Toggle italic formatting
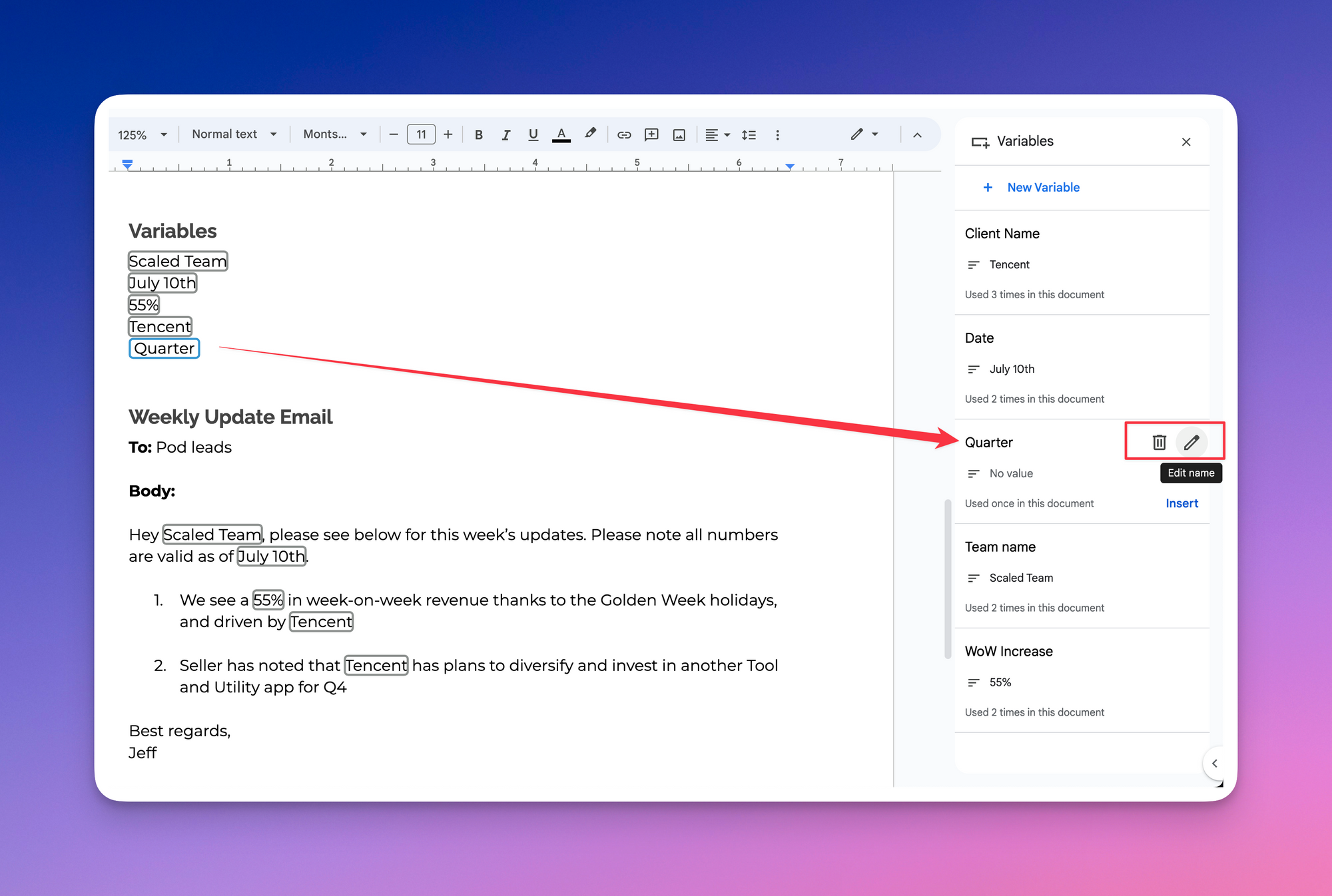The image size is (1332, 896). tap(505, 135)
